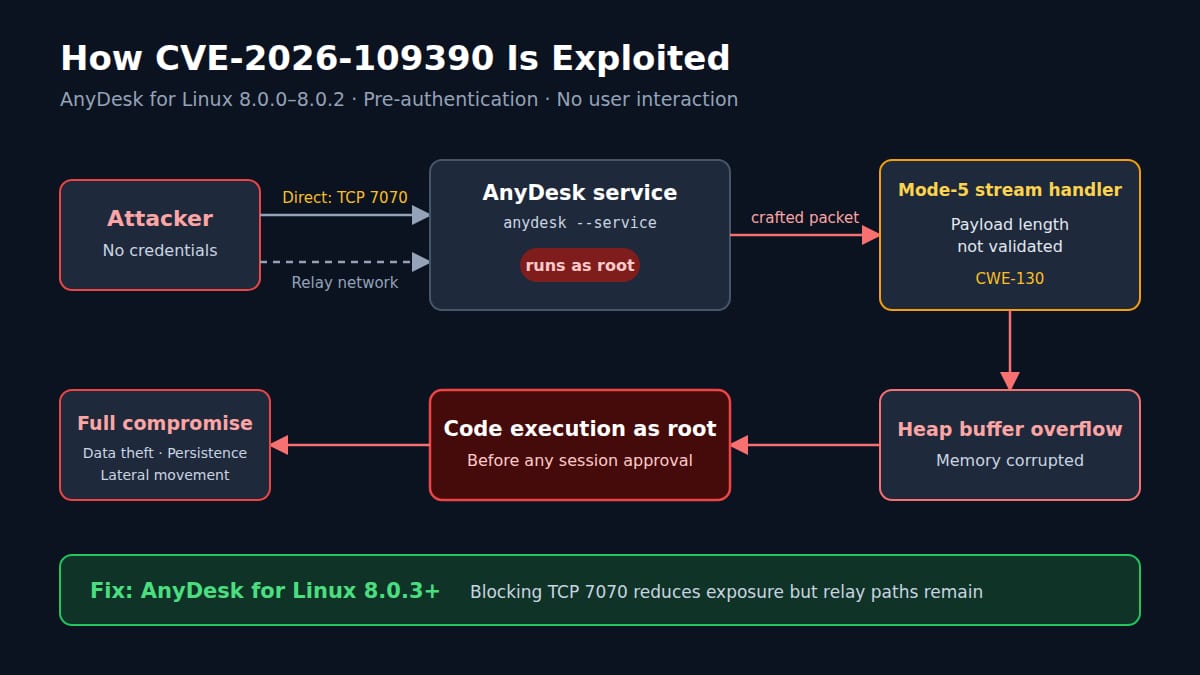Image resolution: width=1200 pixels, height=675 pixels.
Task: Select the 'Heap buffer overflow' heading
Action: tap(1010, 429)
